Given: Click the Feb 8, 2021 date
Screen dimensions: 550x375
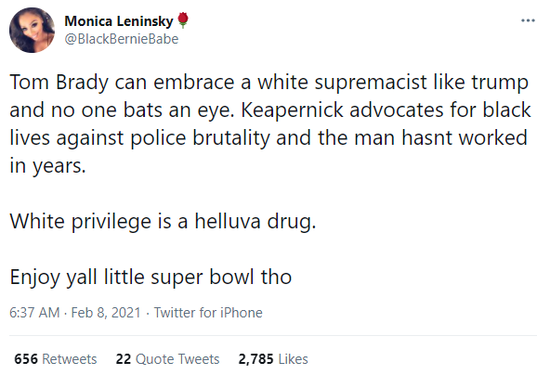Looking at the screenshot, I should pos(106,313).
